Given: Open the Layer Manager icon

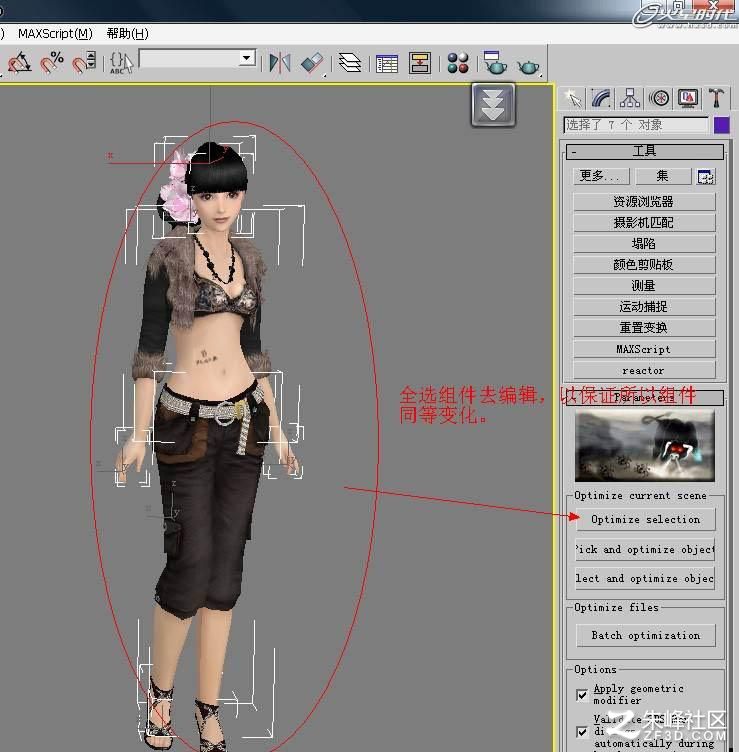Looking at the screenshot, I should [350, 62].
